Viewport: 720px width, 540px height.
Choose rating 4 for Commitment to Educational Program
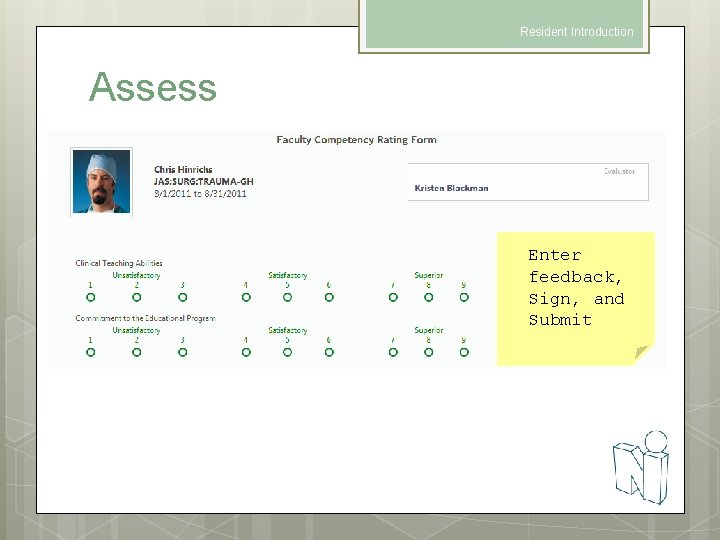246,352
